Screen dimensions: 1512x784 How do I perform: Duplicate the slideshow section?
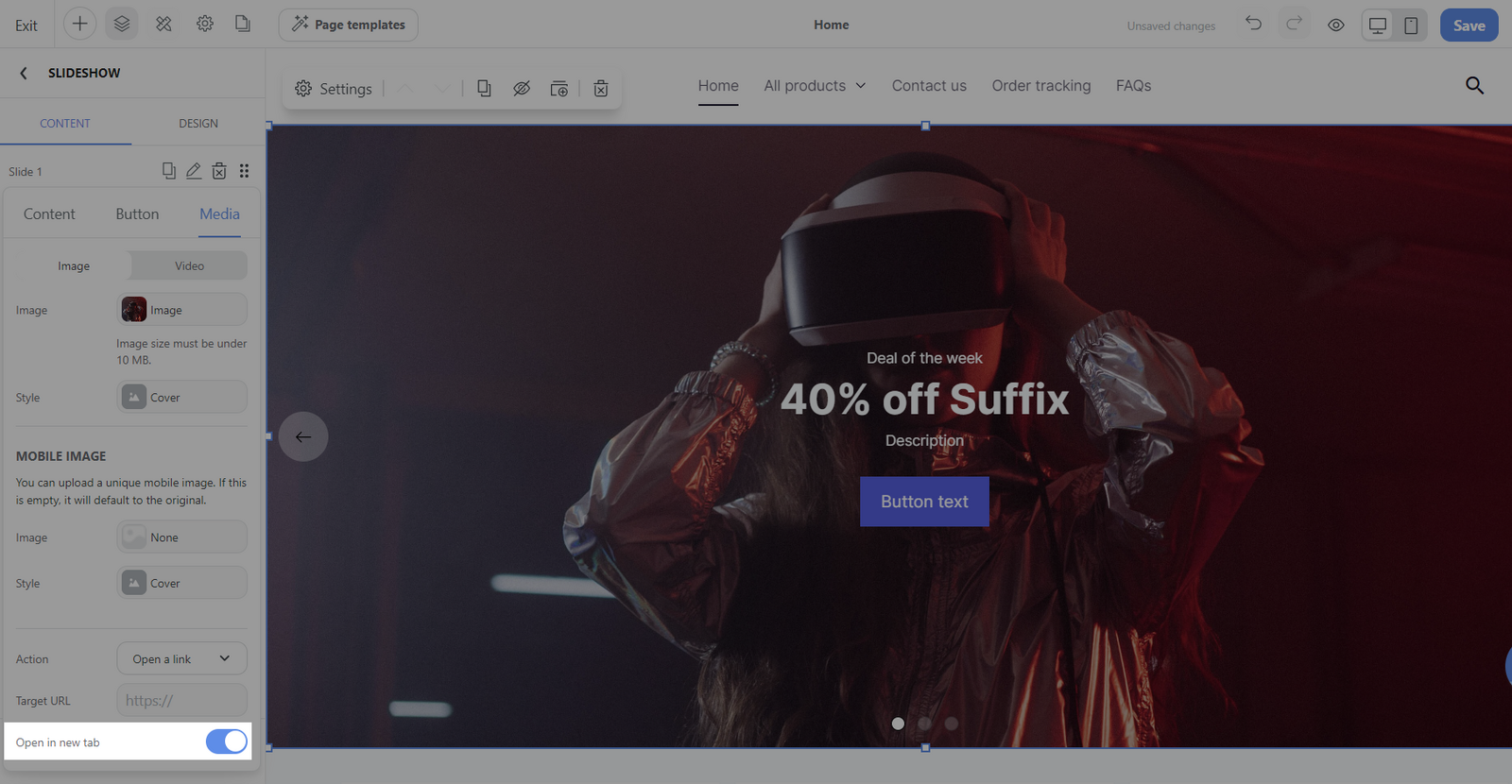coord(484,88)
